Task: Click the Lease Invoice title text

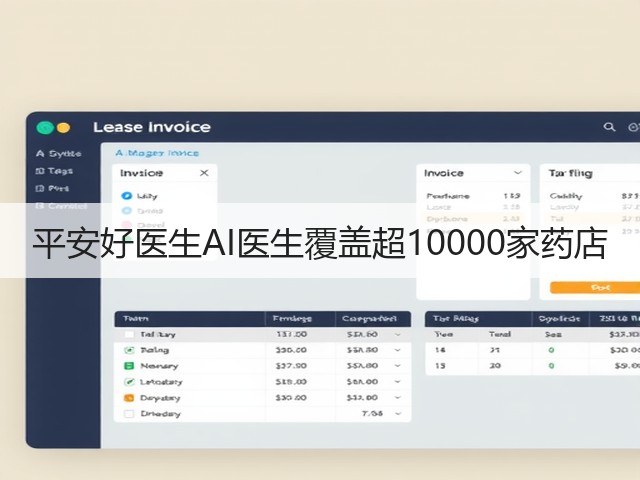Action: (x=152, y=127)
